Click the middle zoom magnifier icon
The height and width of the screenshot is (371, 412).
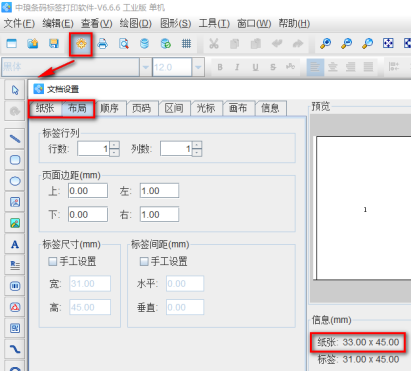click(x=347, y=43)
